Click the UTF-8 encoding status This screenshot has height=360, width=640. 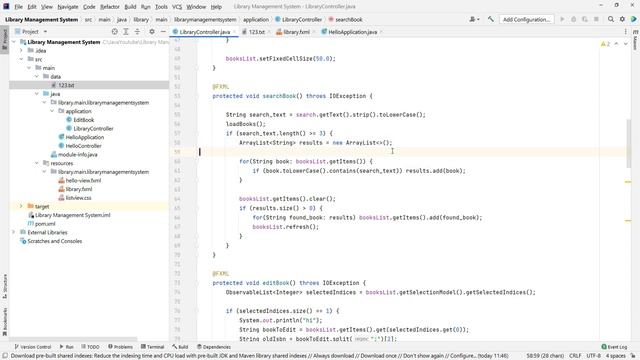click(x=593, y=356)
